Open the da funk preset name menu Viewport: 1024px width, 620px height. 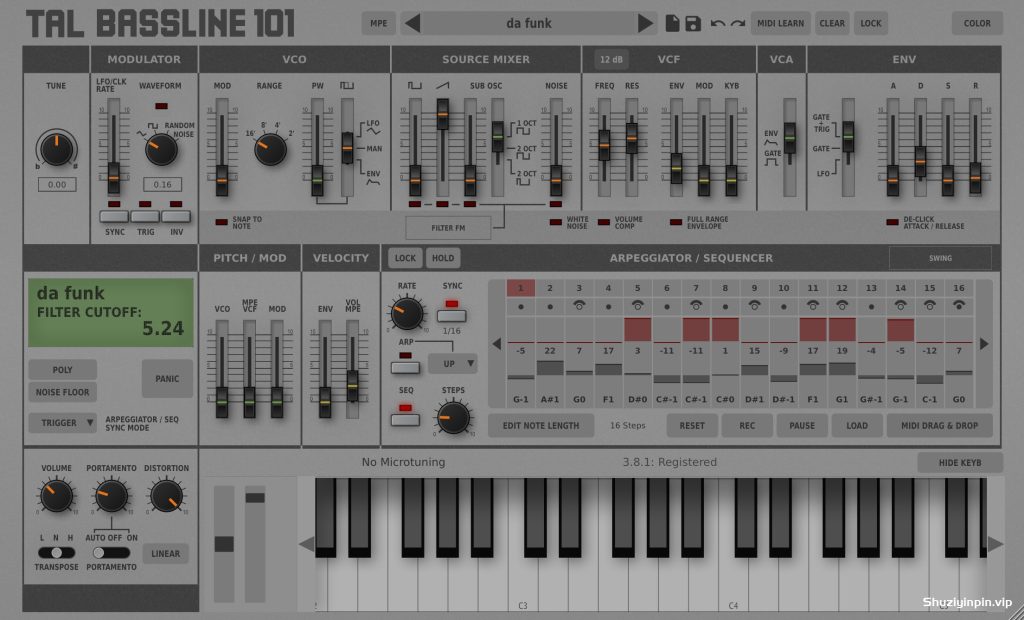[529, 24]
